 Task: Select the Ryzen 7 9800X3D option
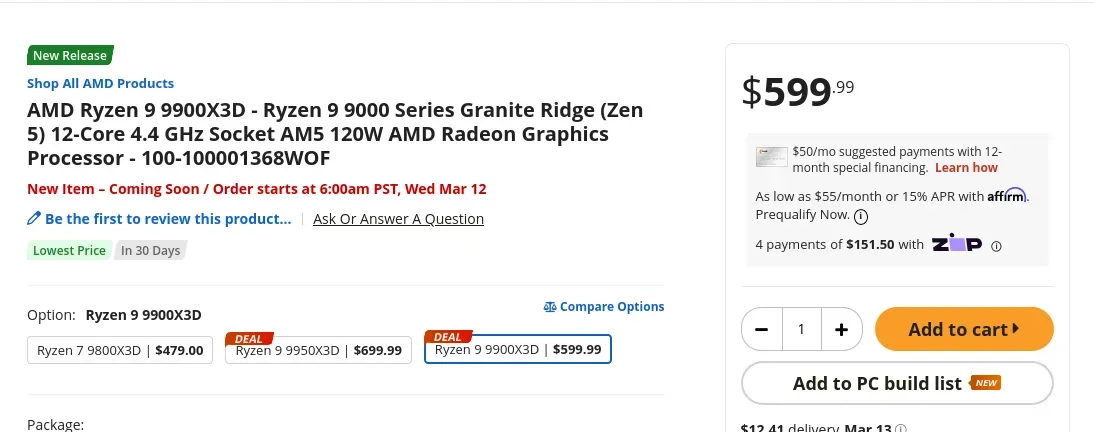click(120, 350)
